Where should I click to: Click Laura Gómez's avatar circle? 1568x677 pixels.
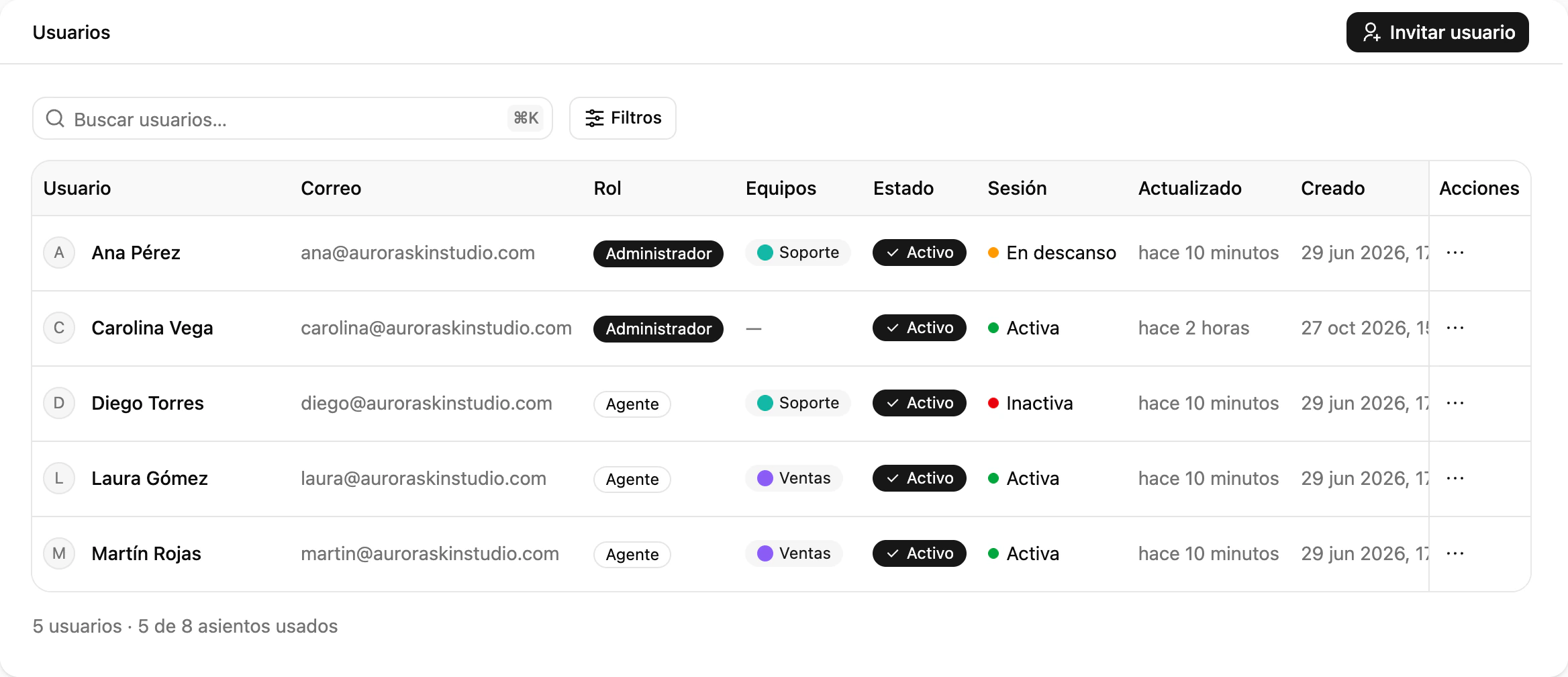click(59, 478)
